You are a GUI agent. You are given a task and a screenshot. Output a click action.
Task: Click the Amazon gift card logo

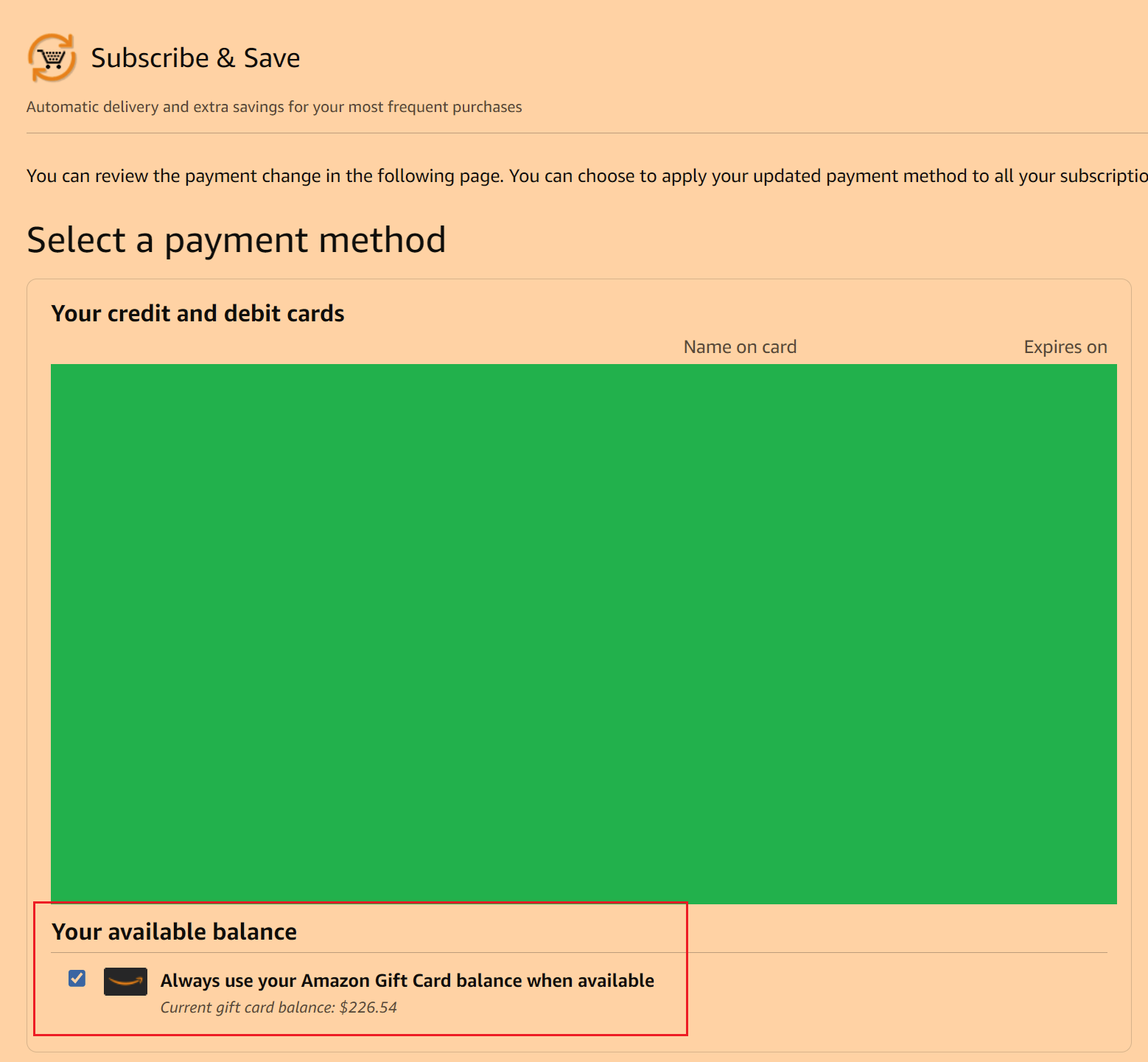pyautogui.click(x=125, y=982)
